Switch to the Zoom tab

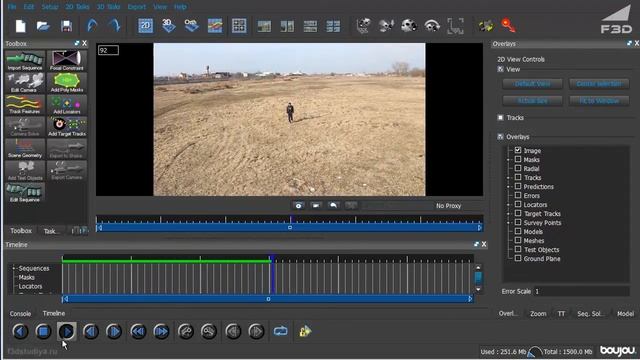point(538,313)
